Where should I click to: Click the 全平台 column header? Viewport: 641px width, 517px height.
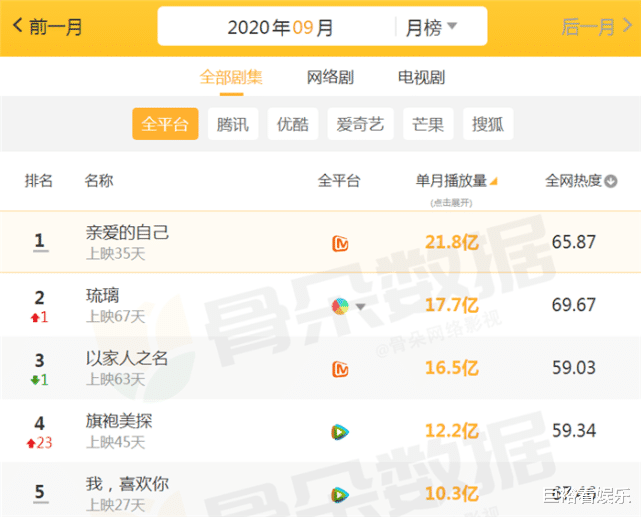pos(339,180)
